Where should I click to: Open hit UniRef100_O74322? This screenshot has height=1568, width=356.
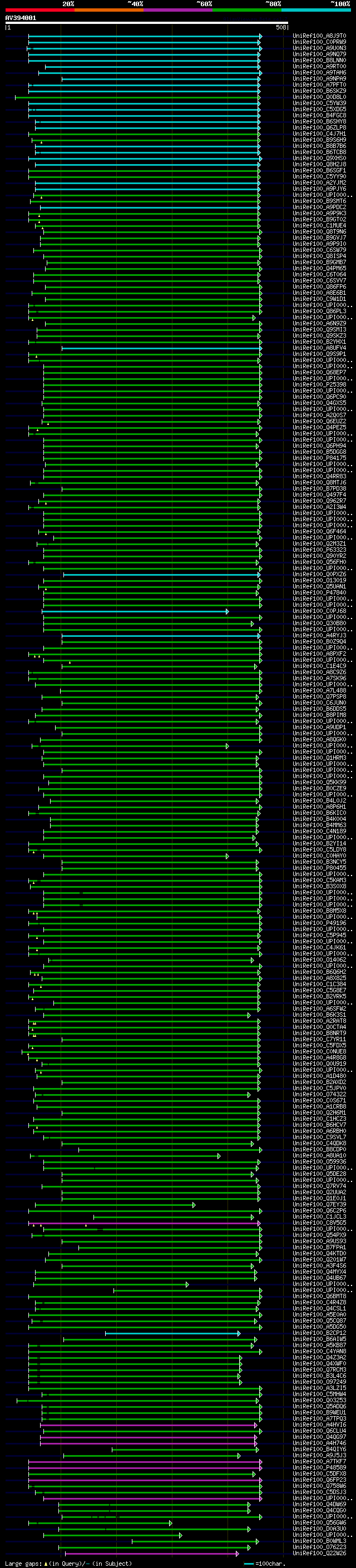click(319, 1095)
